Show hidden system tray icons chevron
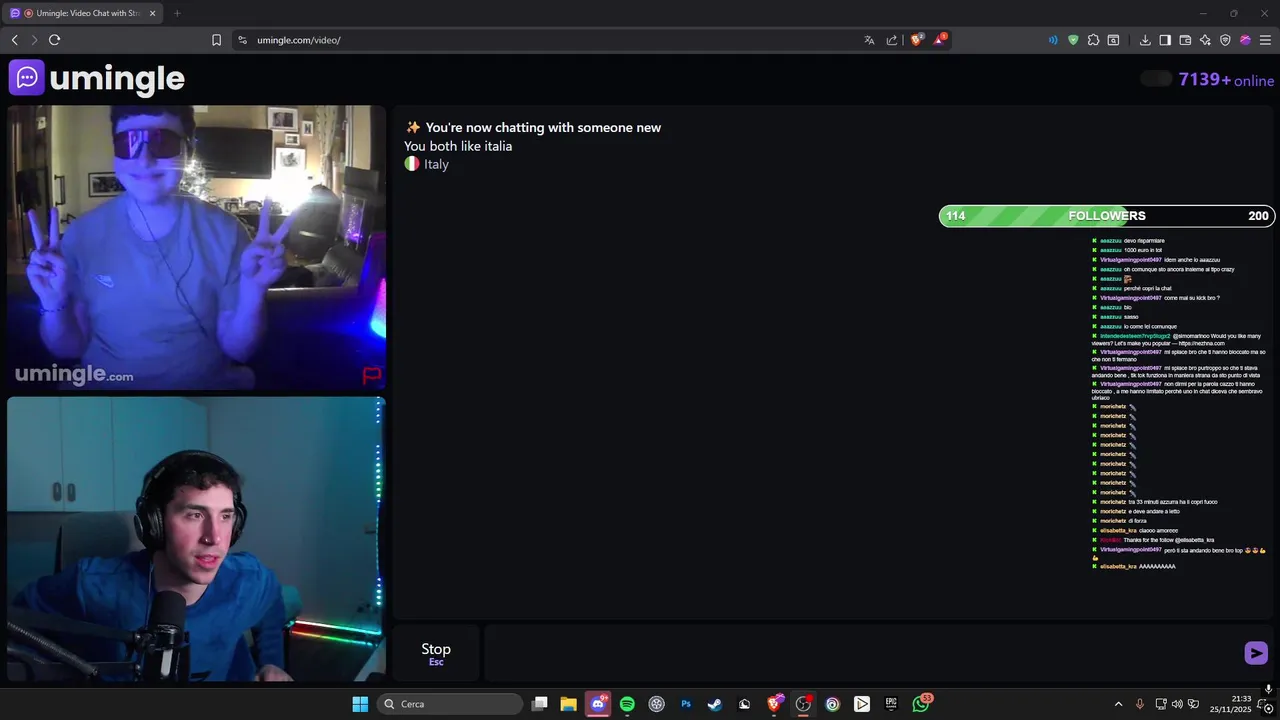The height and width of the screenshot is (720, 1280). [x=1117, y=704]
